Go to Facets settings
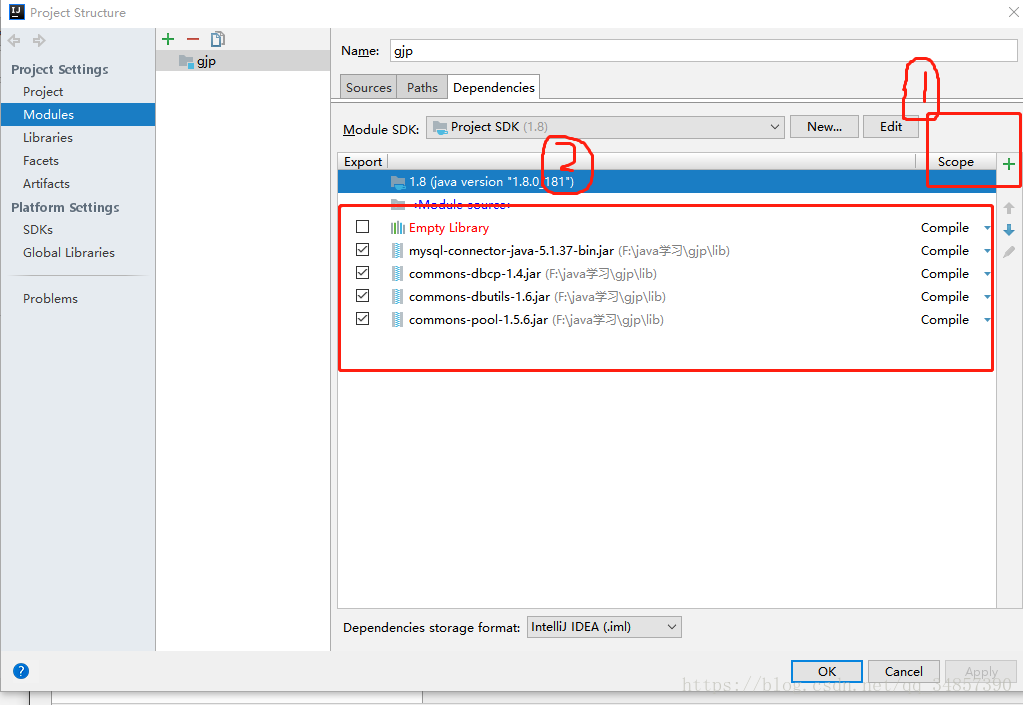Image resolution: width=1023 pixels, height=705 pixels. tap(40, 160)
